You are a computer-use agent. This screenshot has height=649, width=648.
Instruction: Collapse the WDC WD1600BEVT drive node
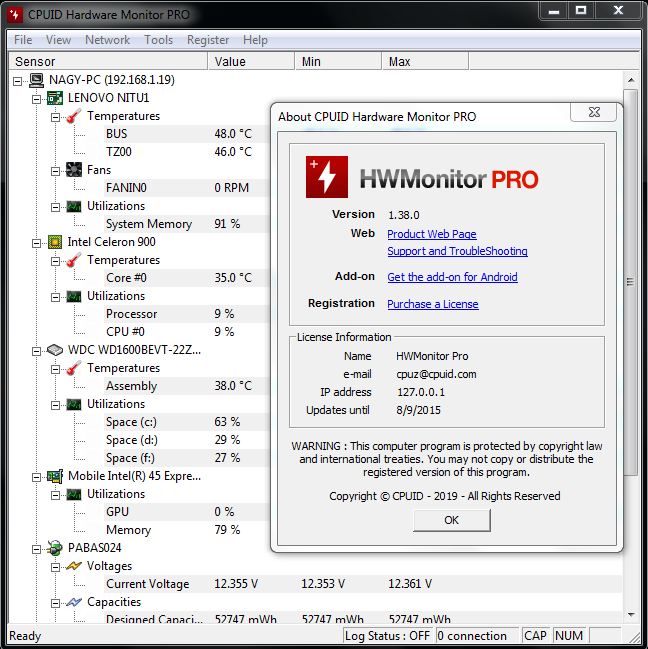36,351
